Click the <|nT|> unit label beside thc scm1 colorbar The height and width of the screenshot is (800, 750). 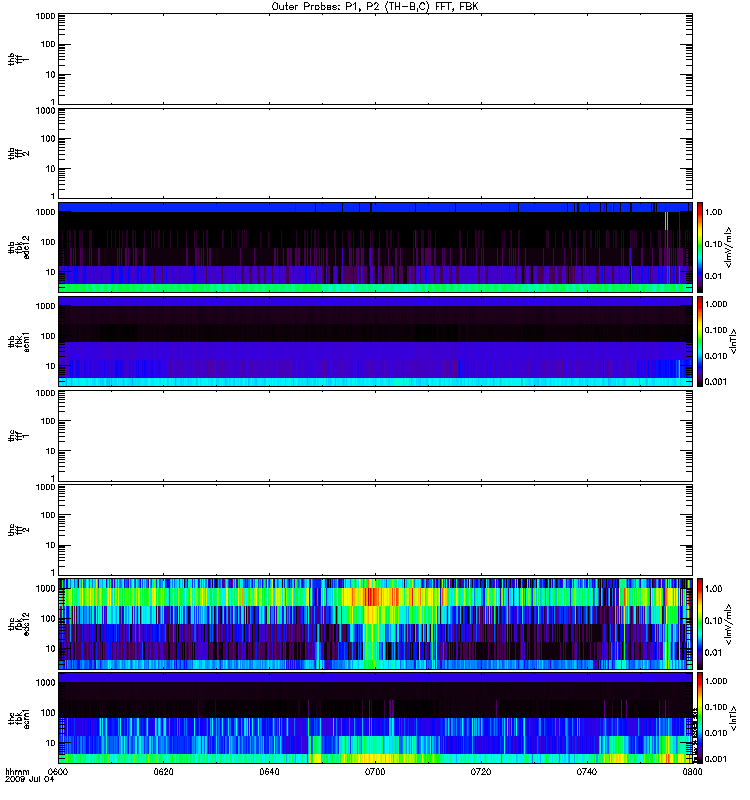click(x=733, y=718)
